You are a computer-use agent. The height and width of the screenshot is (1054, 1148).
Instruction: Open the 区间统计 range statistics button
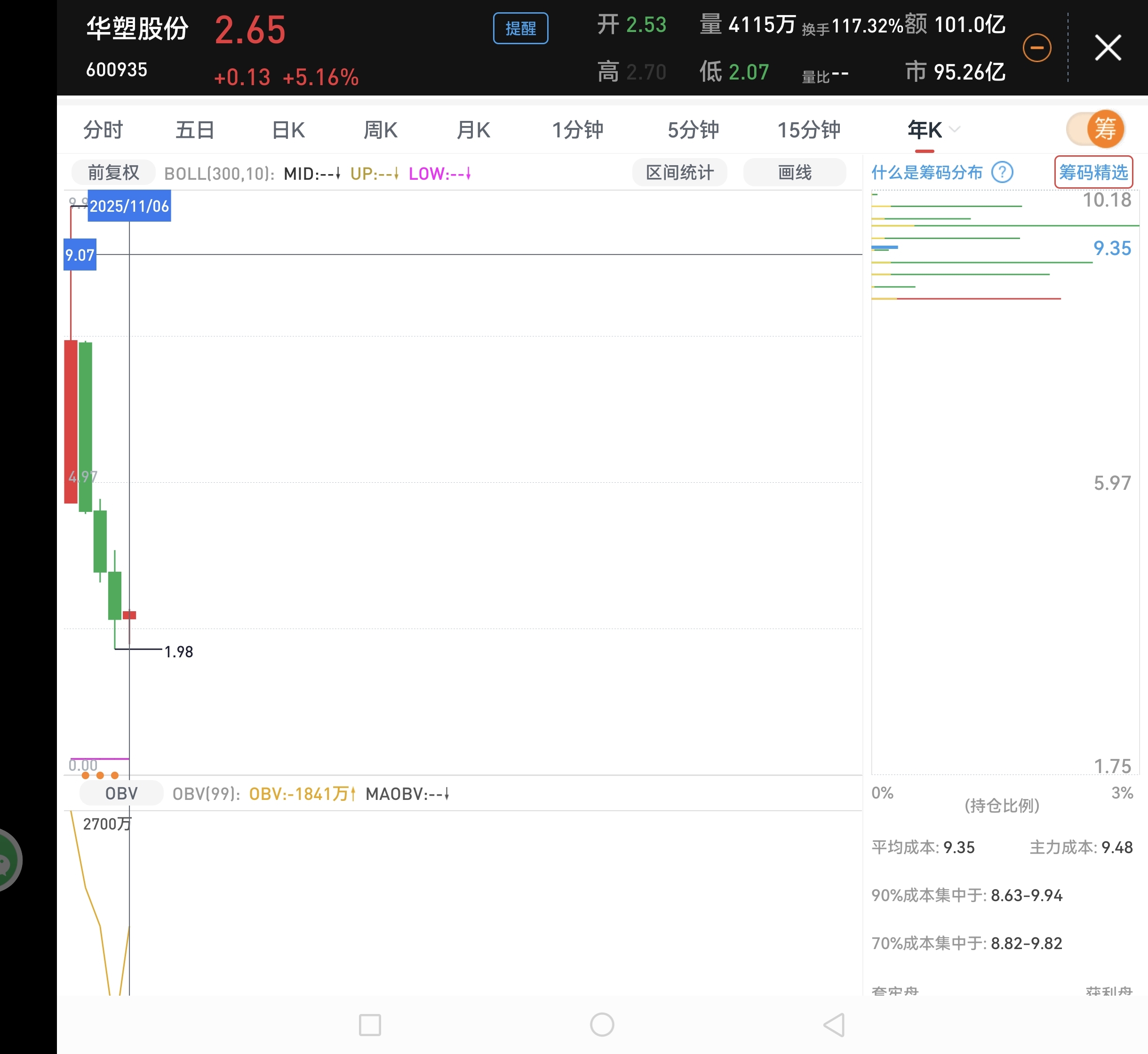click(x=679, y=172)
